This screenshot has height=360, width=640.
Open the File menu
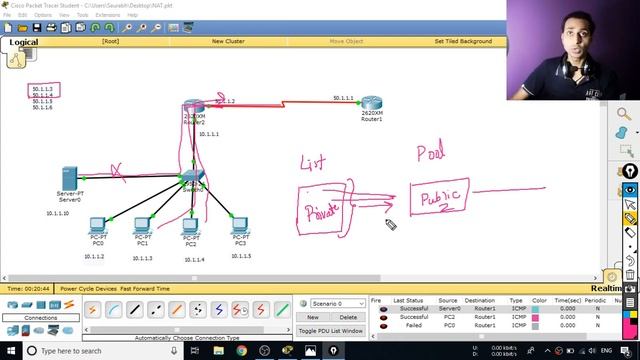pyautogui.click(x=7, y=15)
